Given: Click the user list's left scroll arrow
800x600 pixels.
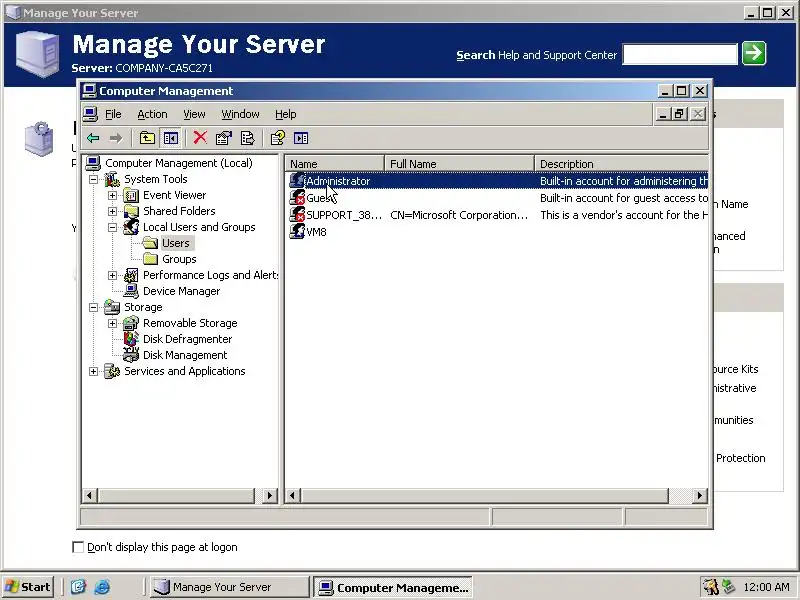Looking at the screenshot, I should point(293,495).
